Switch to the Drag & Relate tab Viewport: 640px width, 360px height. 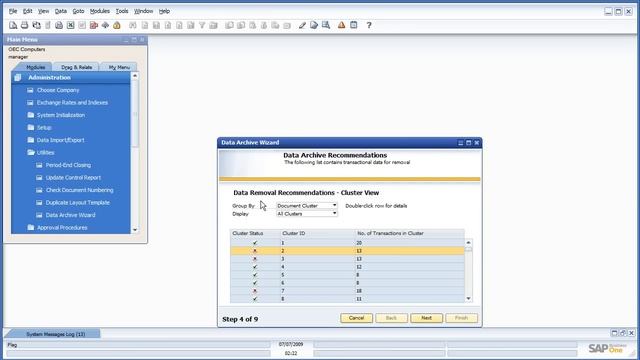pyautogui.click(x=77, y=67)
